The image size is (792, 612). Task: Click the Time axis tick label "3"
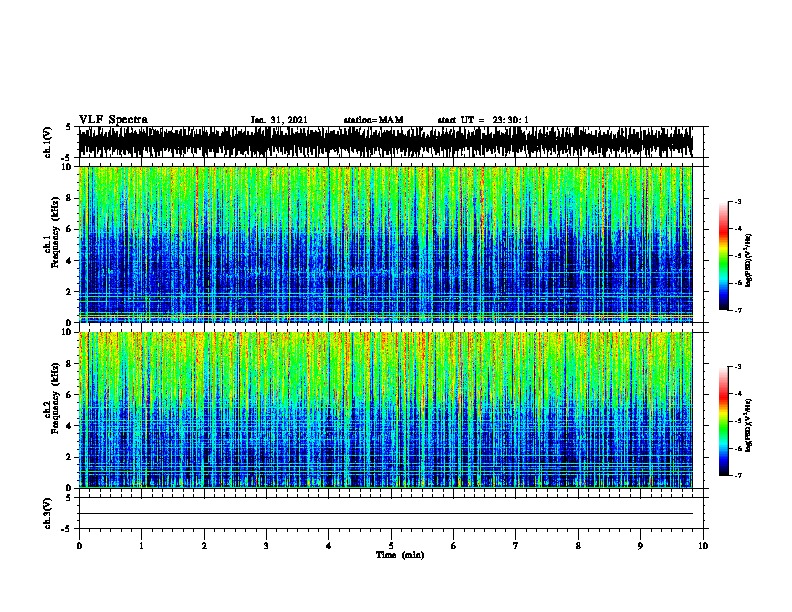click(266, 546)
